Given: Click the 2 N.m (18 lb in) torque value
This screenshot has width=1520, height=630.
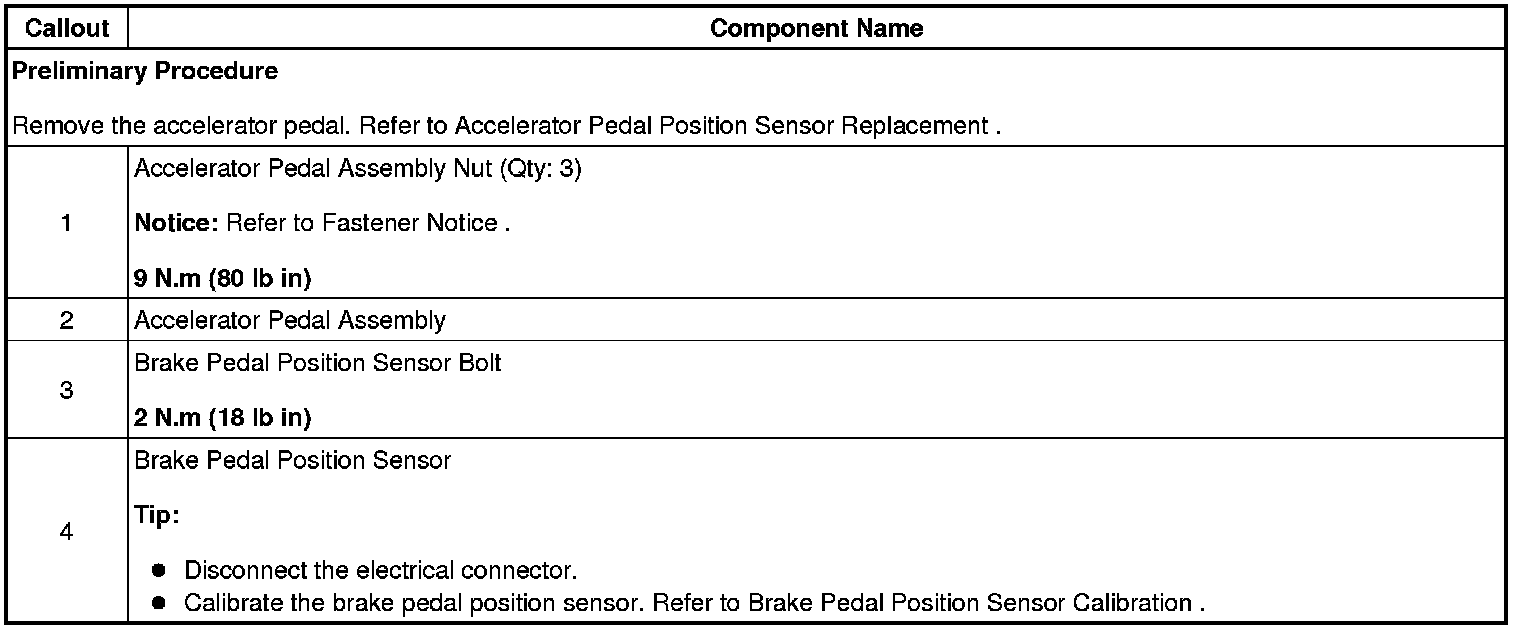Looking at the screenshot, I should 222,418.
